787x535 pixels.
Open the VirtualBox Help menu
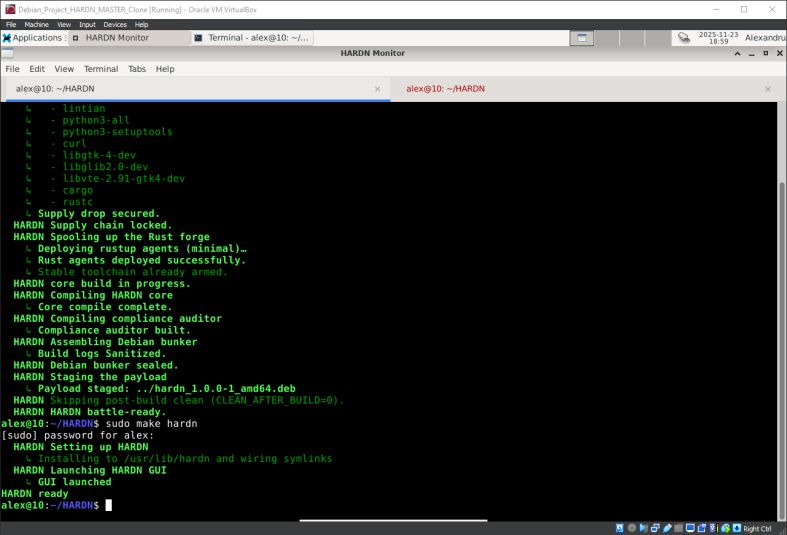(142, 24)
